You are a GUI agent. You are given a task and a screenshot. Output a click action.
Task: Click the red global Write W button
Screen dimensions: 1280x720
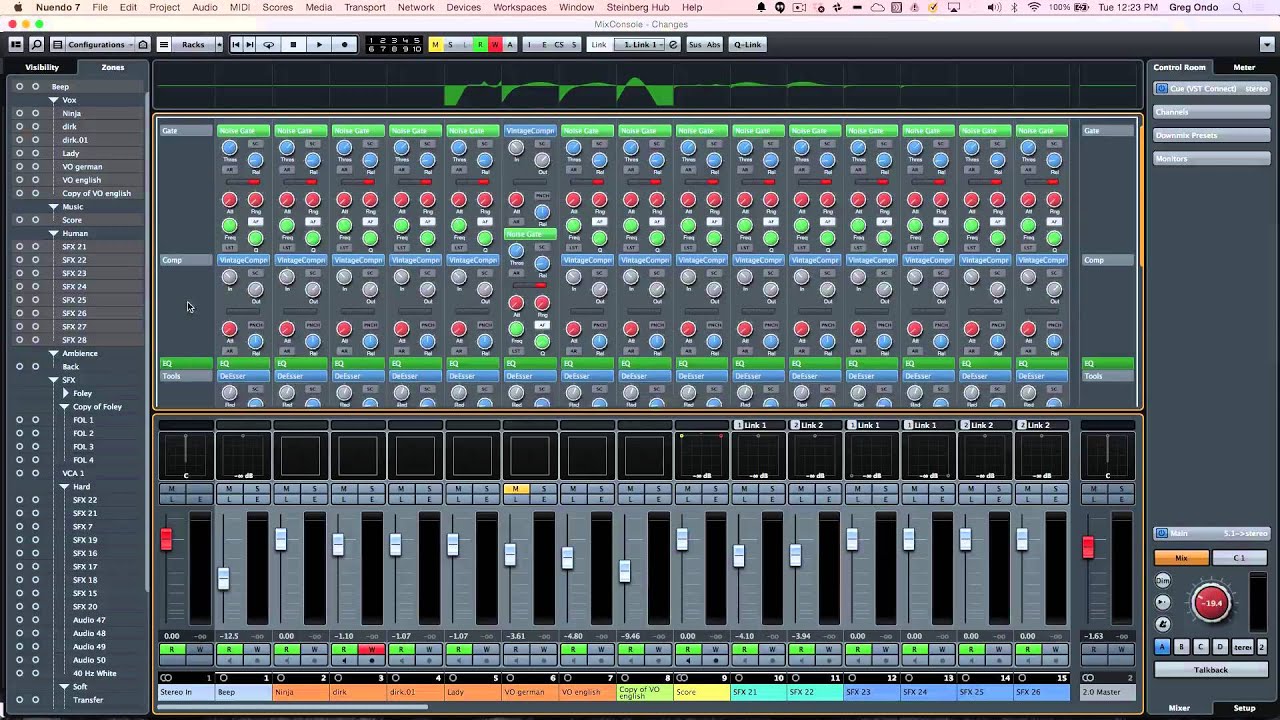coord(494,44)
